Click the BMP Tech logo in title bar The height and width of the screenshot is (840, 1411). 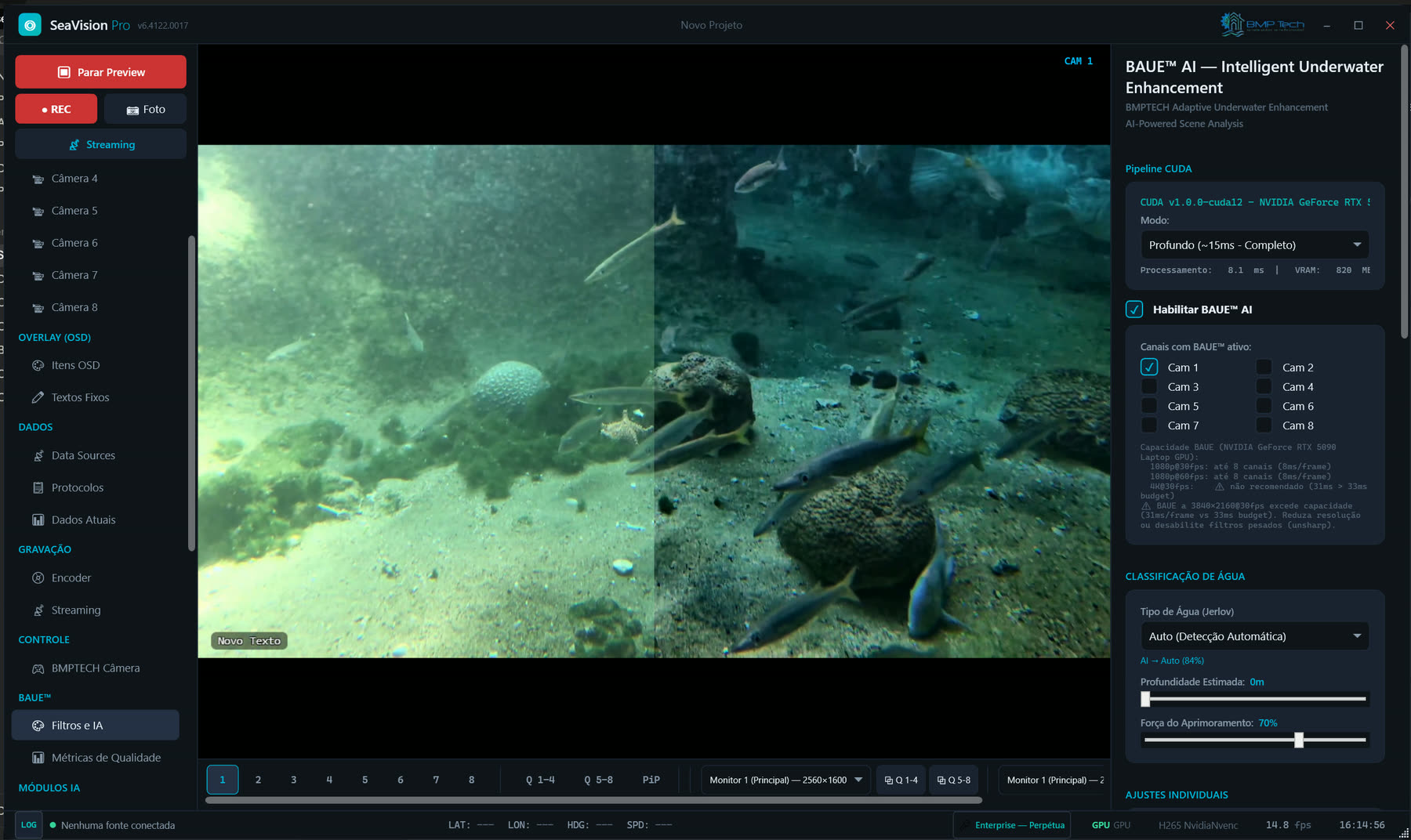1262,24
